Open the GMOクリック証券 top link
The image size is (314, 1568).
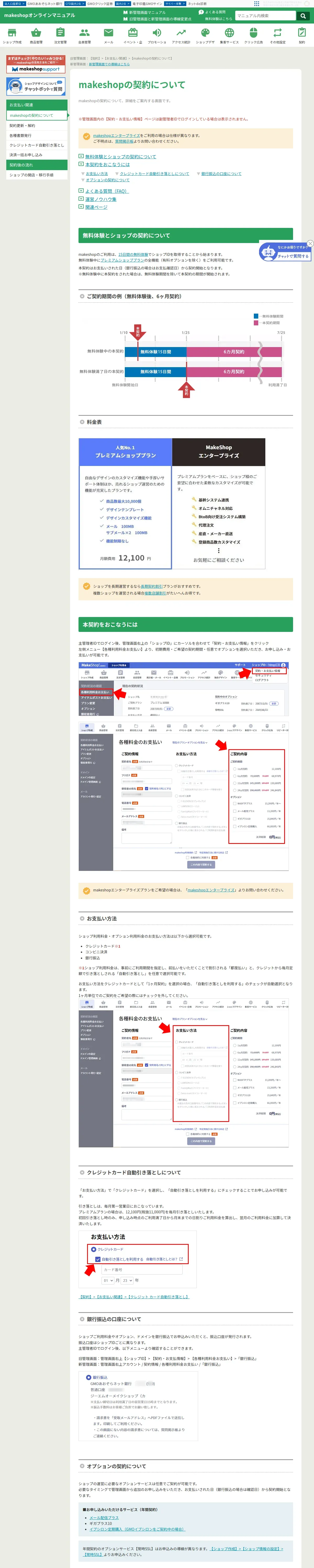[99, 4]
